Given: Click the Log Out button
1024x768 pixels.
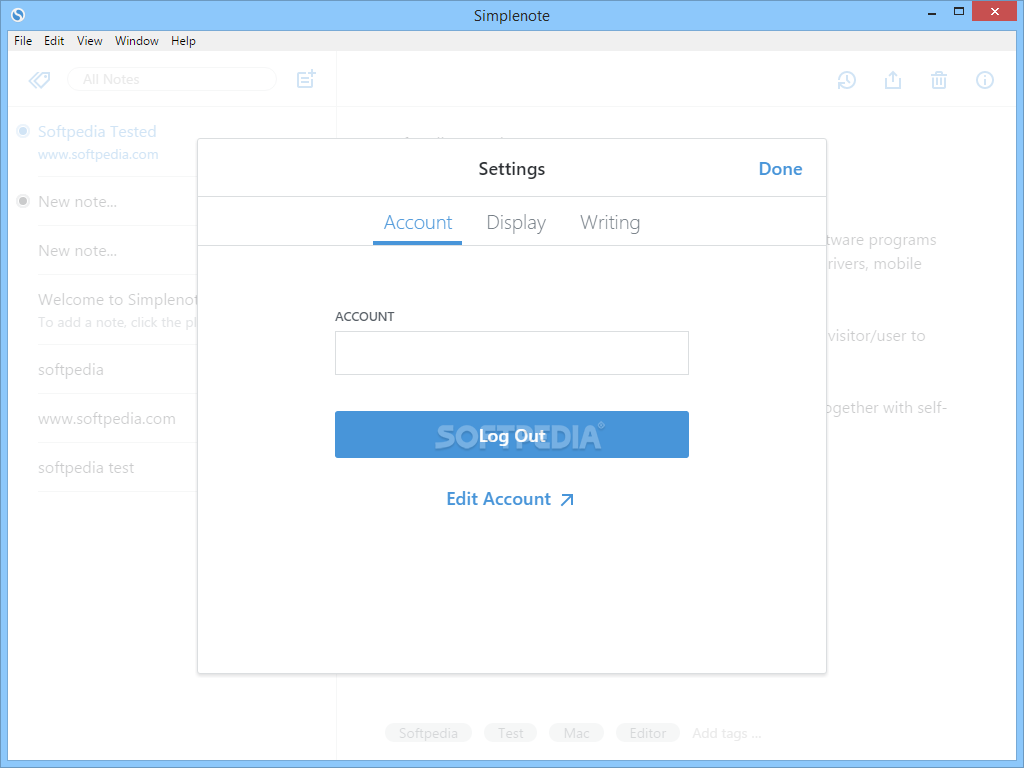Looking at the screenshot, I should [x=511, y=434].
